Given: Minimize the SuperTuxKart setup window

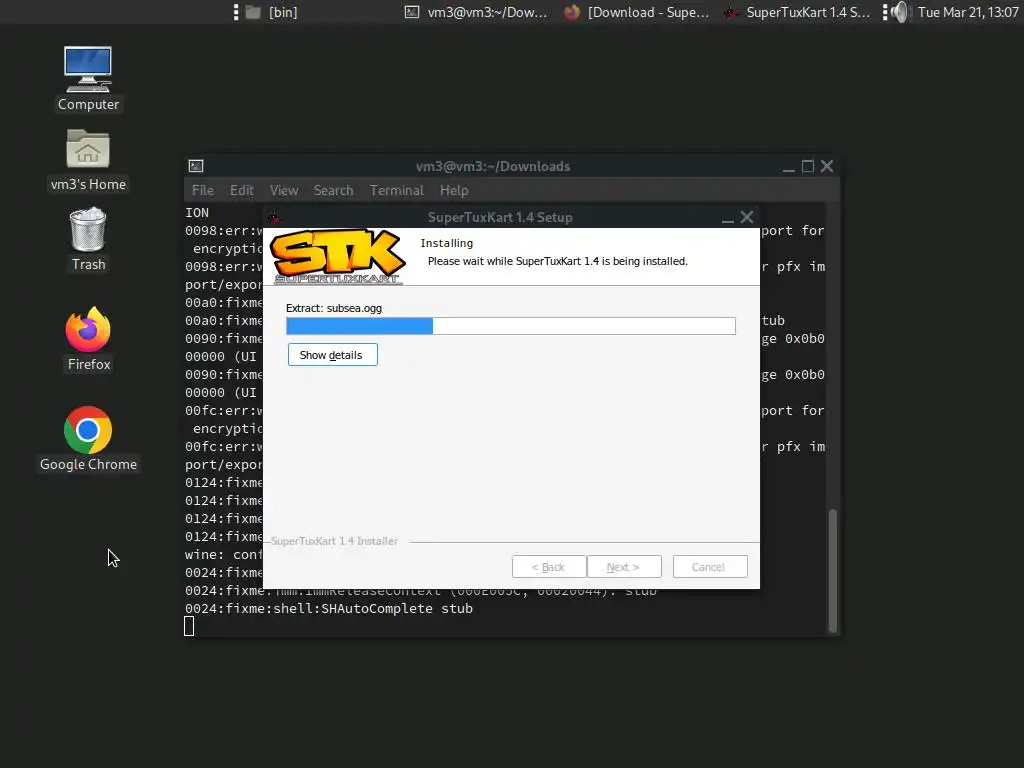Looking at the screenshot, I should [x=728, y=218].
